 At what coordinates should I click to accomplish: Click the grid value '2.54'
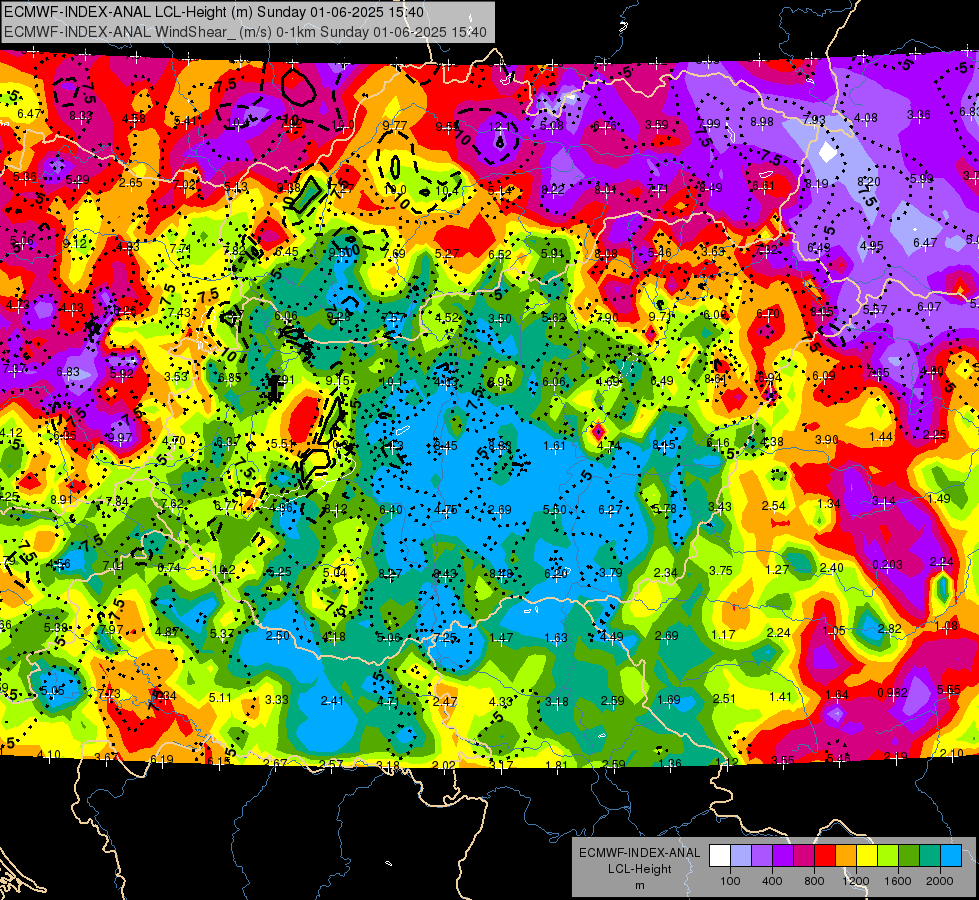click(x=774, y=505)
